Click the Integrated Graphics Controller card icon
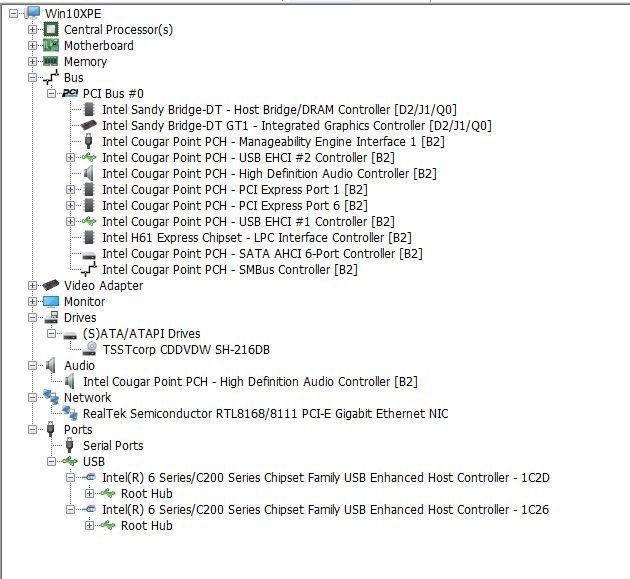 [88, 125]
